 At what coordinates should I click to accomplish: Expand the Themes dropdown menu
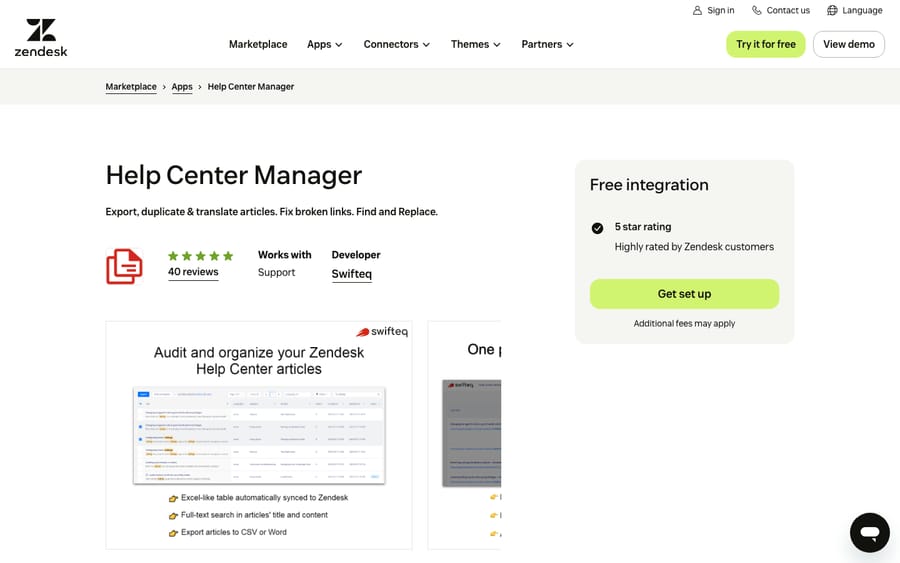point(475,44)
